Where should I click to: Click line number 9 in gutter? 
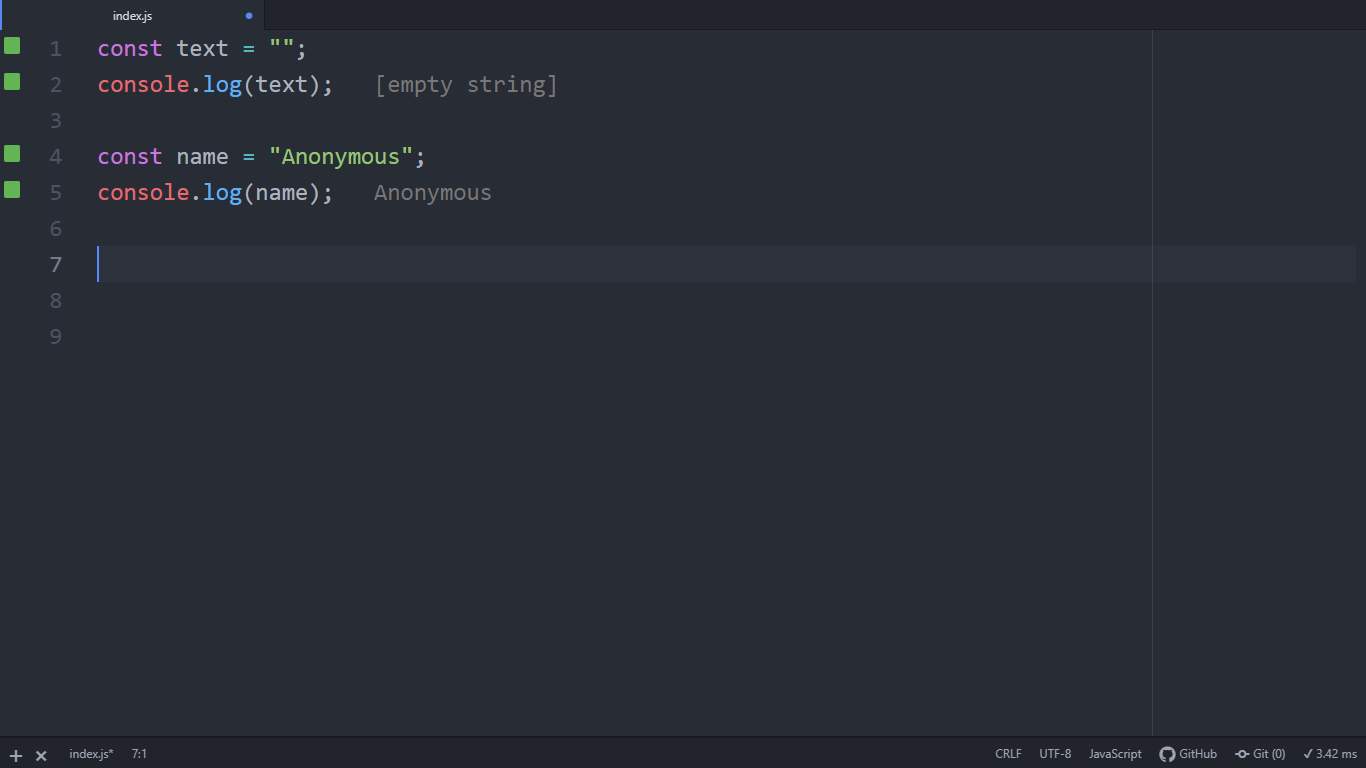tap(55, 337)
